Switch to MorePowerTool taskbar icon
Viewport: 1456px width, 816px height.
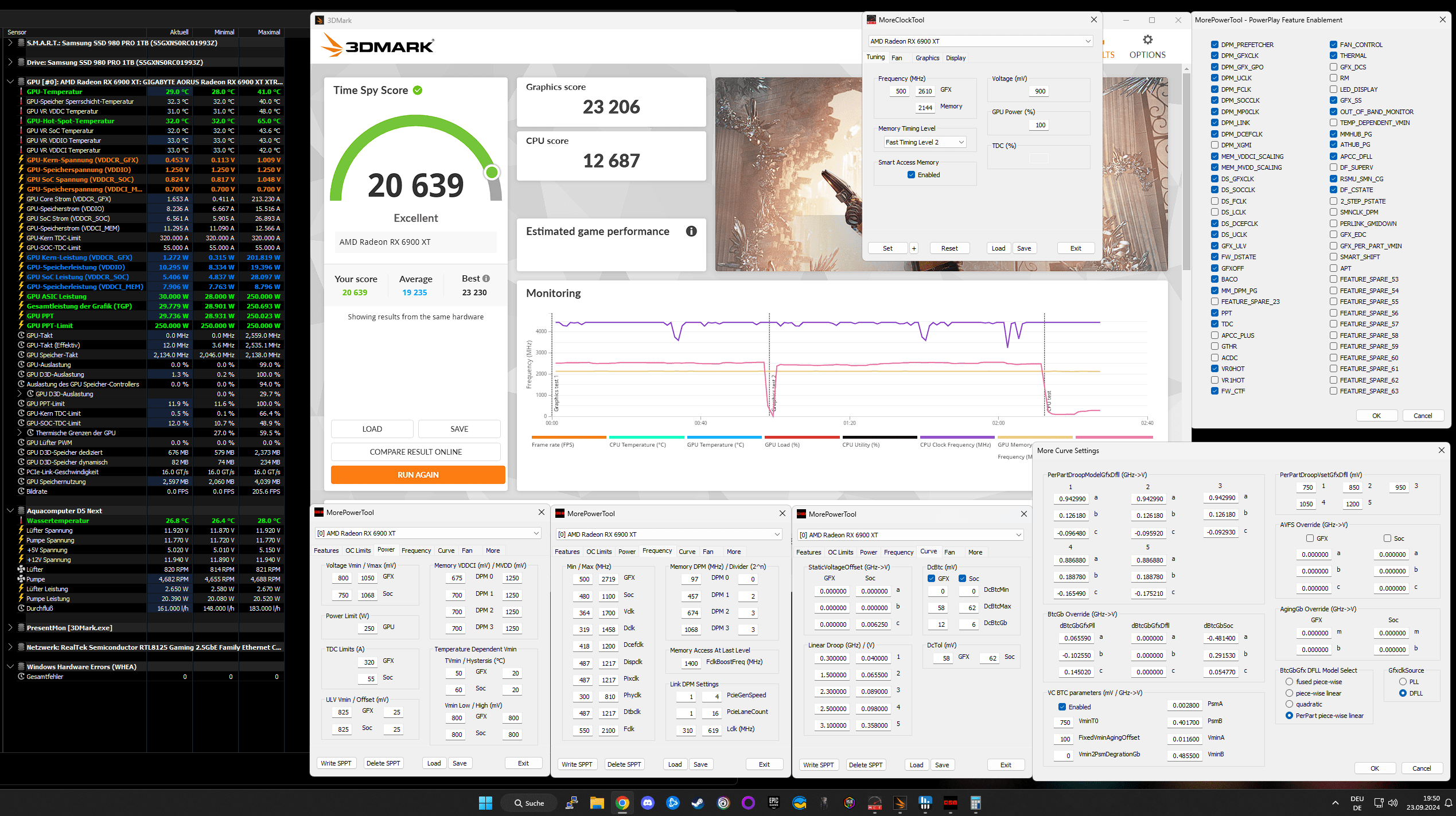951,803
